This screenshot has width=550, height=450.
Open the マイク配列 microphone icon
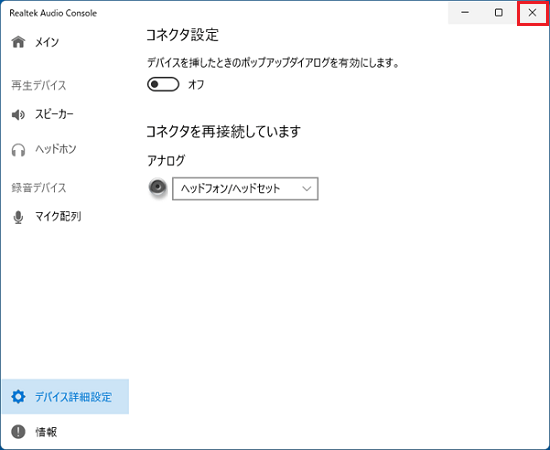coord(18,217)
